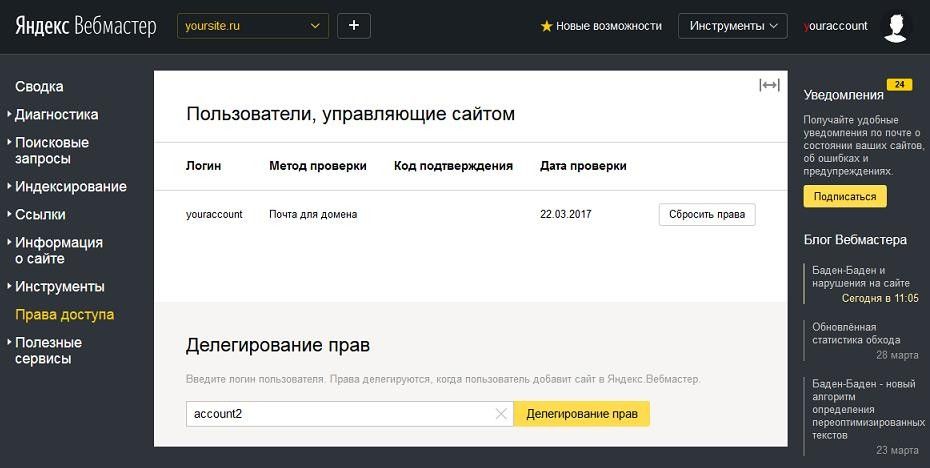The width and height of the screenshot is (930, 468).
Task: Click the yellow Делегирование прав button
Action: point(581,414)
